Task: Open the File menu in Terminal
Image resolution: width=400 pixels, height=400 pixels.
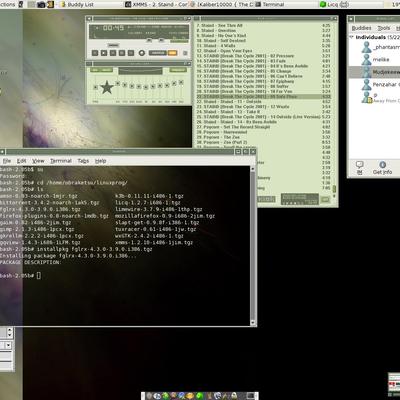Action: pyautogui.click(x=7, y=161)
